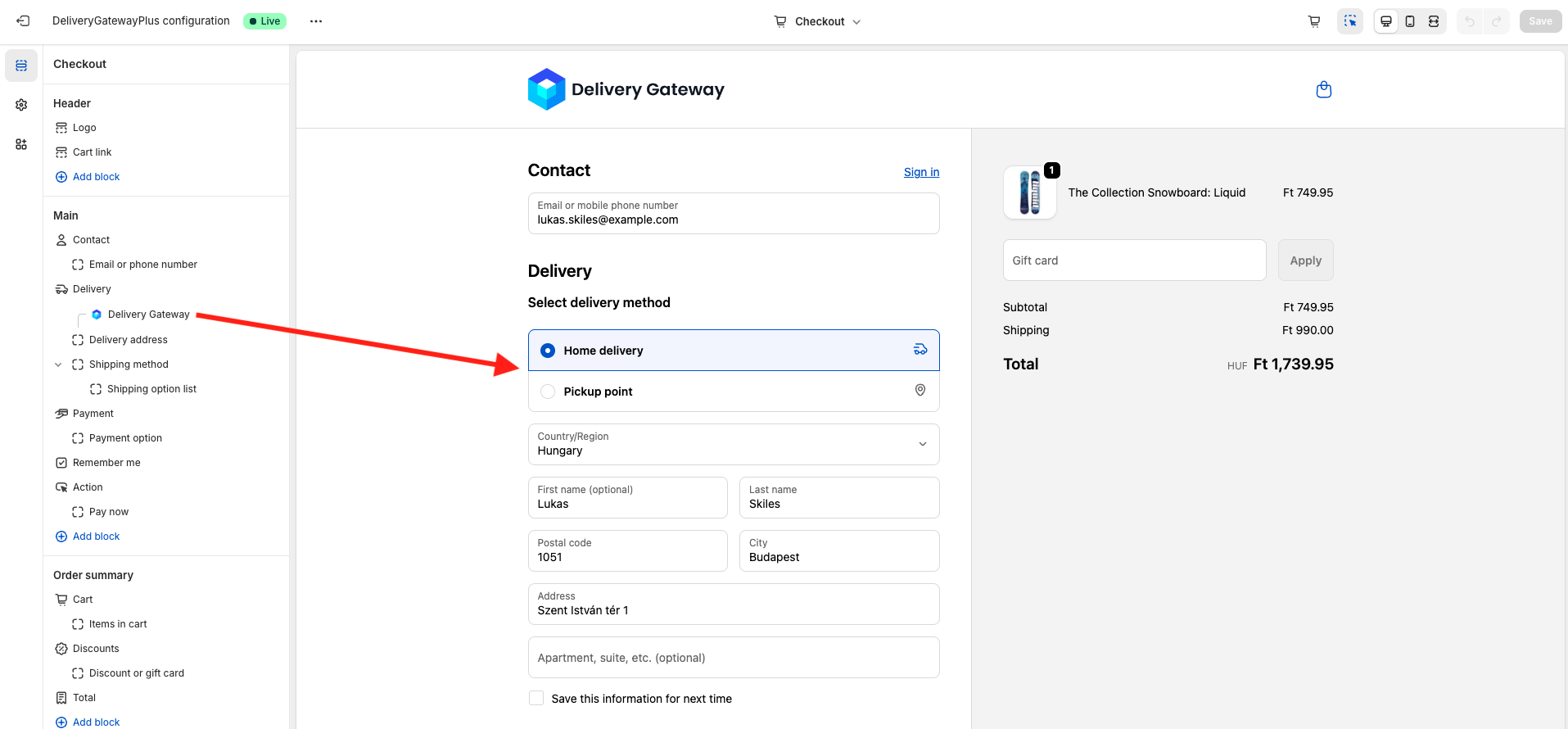The width and height of the screenshot is (1568, 729).
Task: Open the three-dot more actions menu
Action: click(x=316, y=21)
